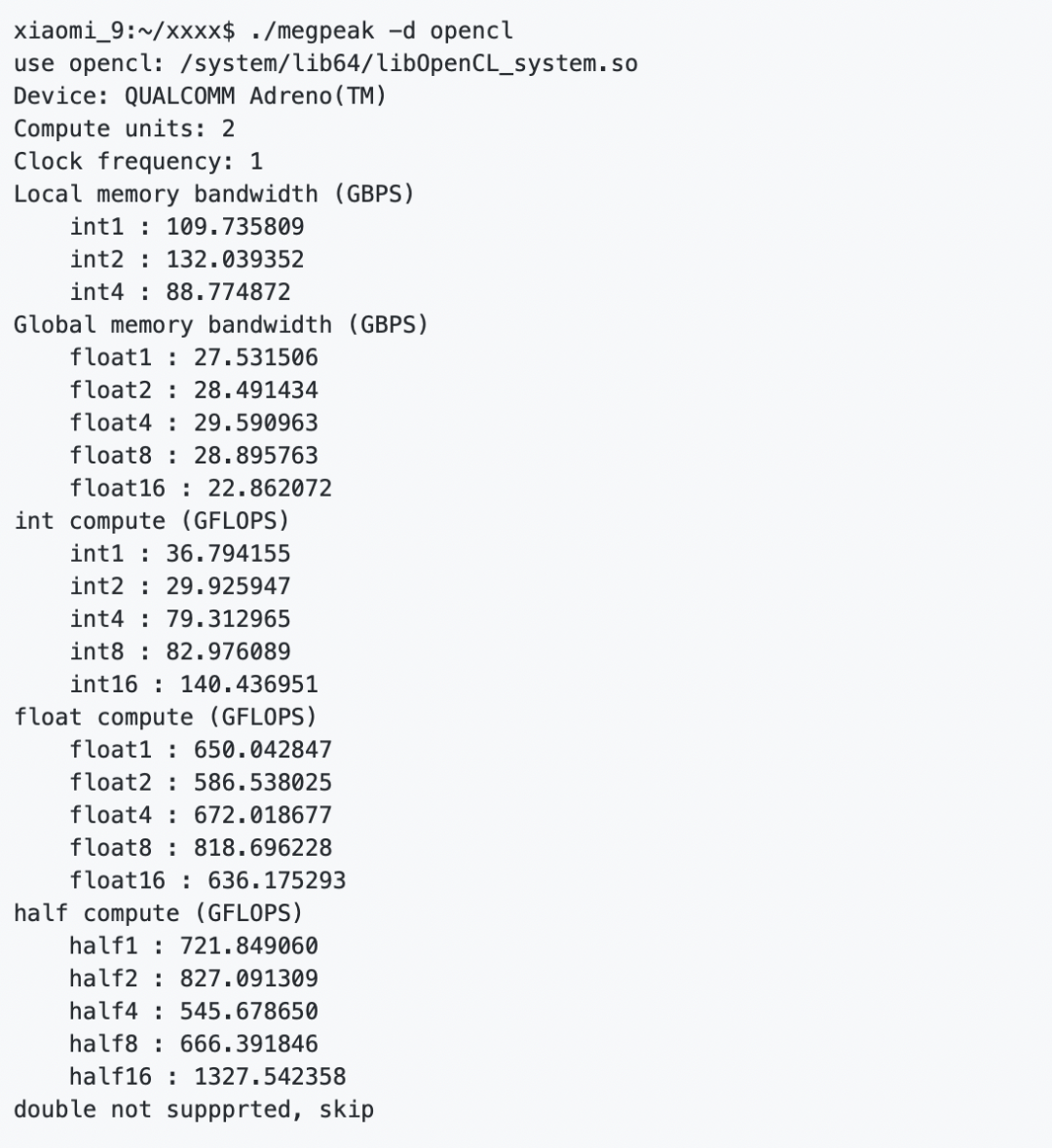Image resolution: width=1052 pixels, height=1148 pixels.
Task: Click the int1 compute value 36.794155
Action: pos(229,553)
